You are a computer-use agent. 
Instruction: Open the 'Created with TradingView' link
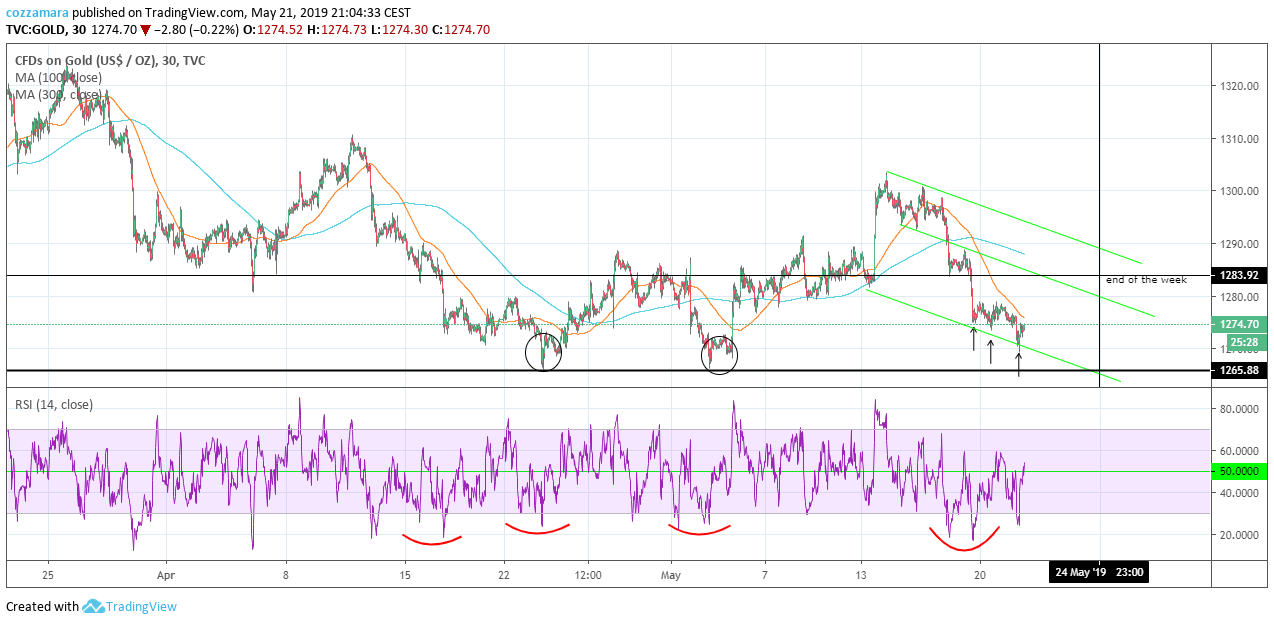[91, 606]
